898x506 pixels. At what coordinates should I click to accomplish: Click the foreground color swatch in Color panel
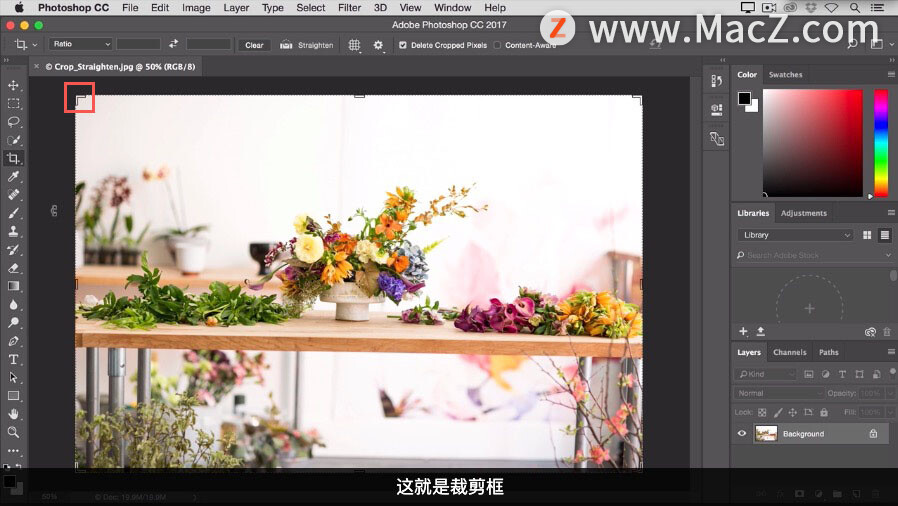click(744, 98)
